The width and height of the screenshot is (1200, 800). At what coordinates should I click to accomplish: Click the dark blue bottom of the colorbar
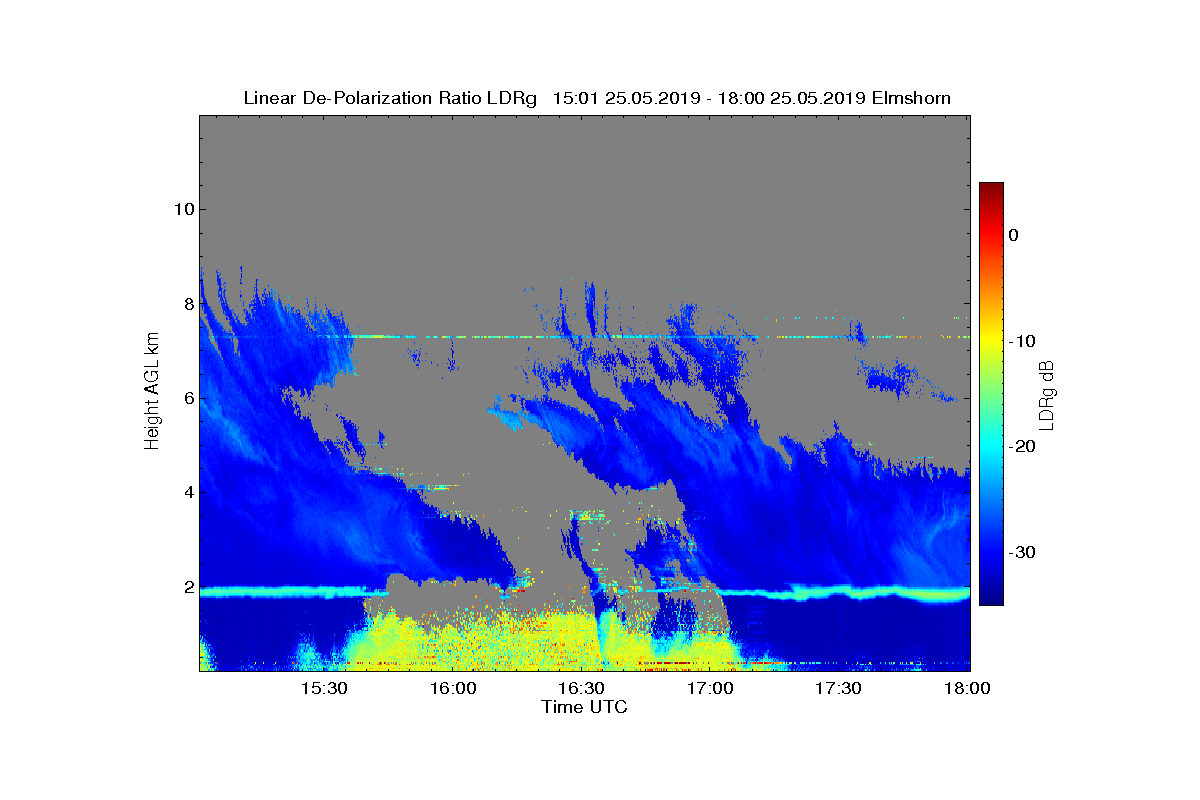click(991, 597)
